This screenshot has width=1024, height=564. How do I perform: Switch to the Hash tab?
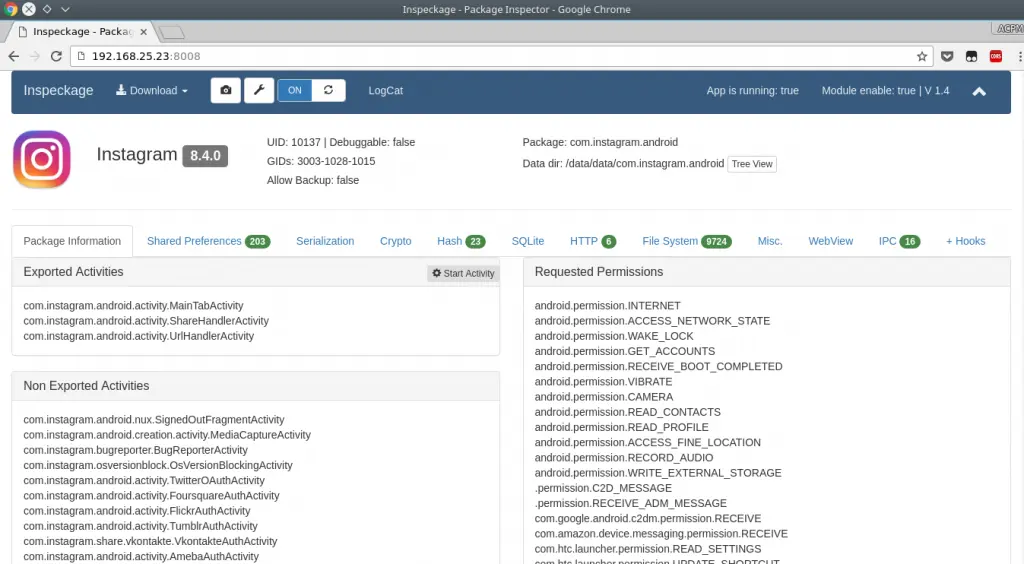461,241
